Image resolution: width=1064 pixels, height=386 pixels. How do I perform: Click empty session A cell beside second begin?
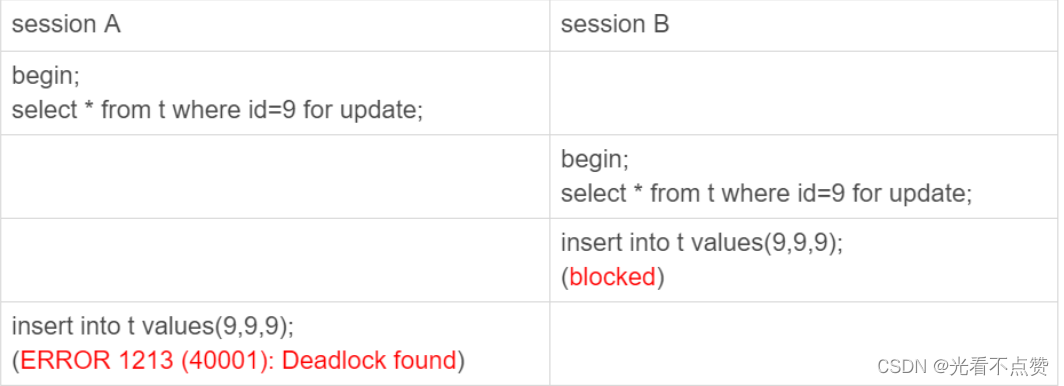tap(275, 176)
